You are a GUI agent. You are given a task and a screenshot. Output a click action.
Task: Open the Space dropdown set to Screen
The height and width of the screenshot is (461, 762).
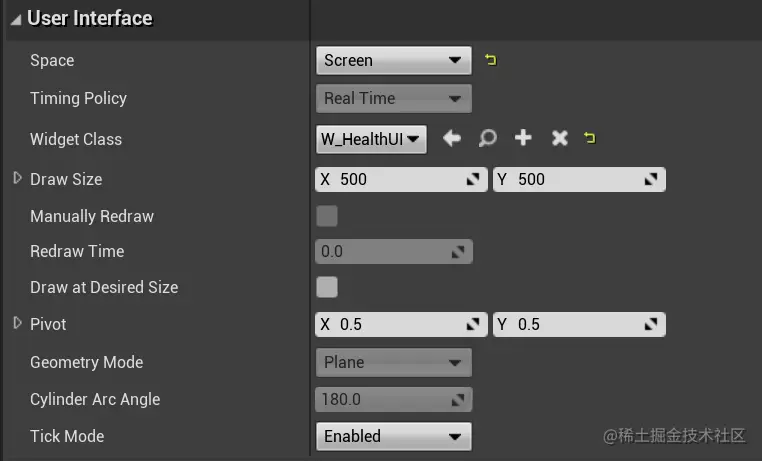point(393,60)
